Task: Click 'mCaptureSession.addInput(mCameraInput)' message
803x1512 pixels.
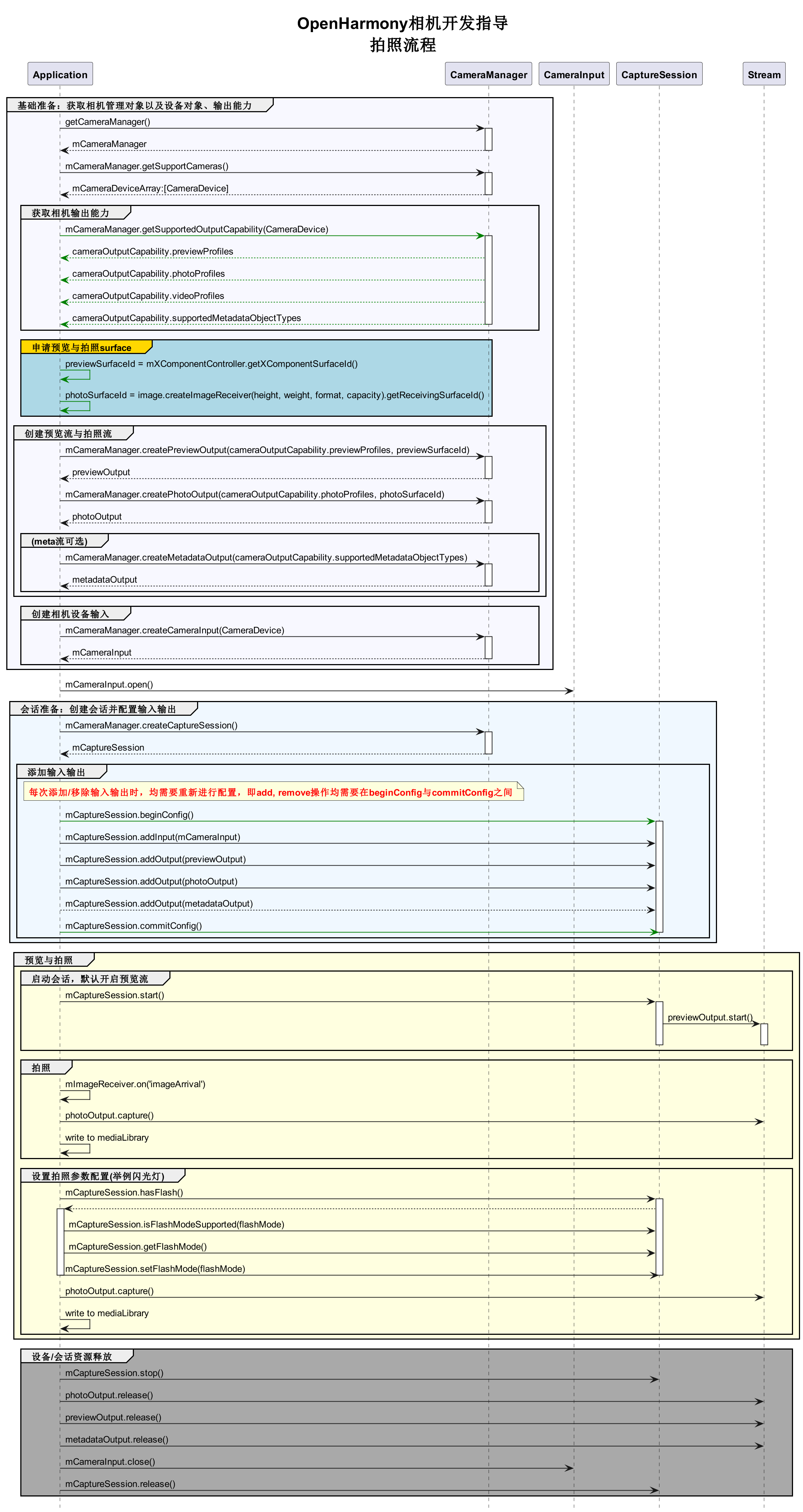Action: pyautogui.click(x=153, y=838)
